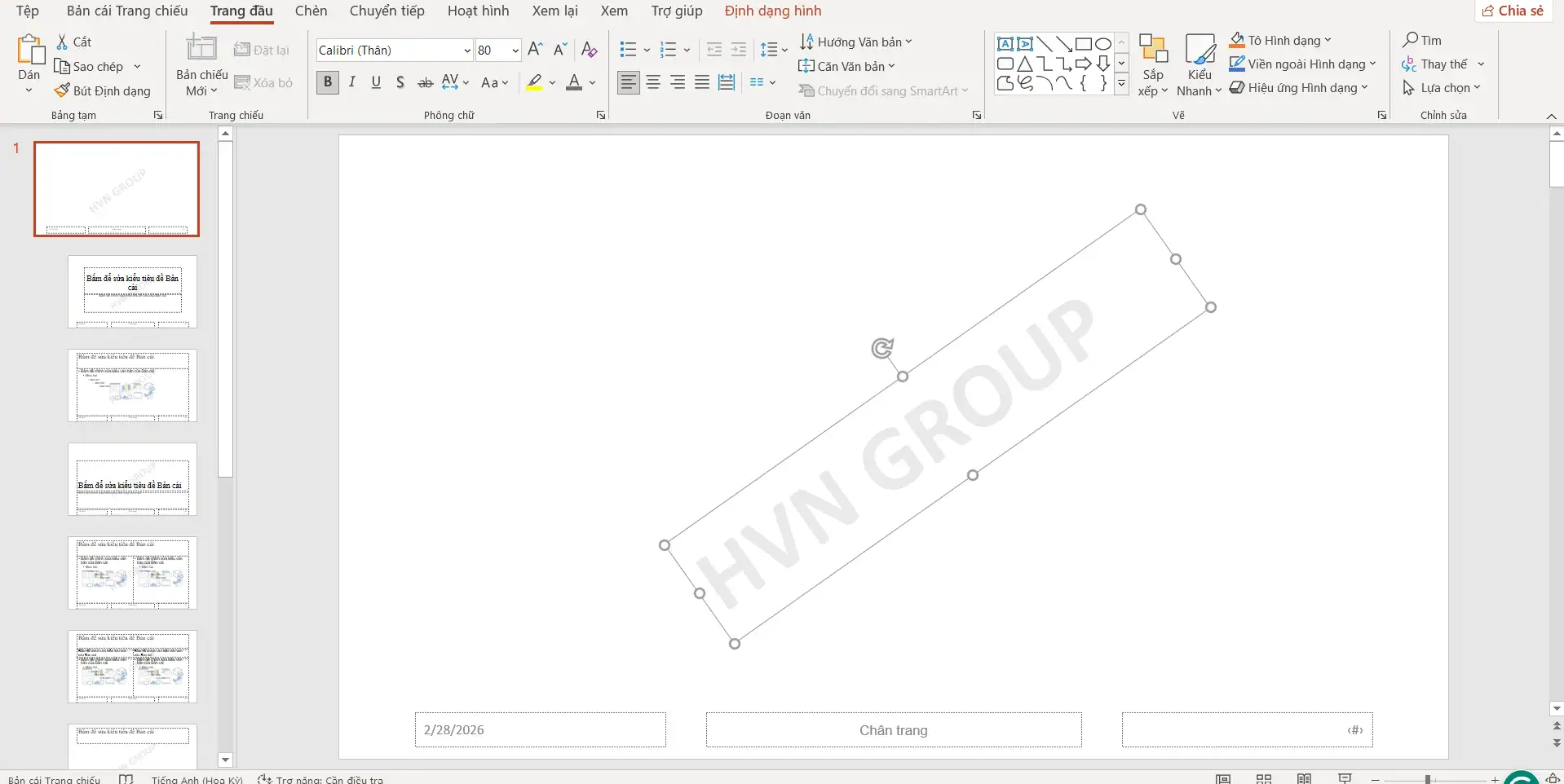Image resolution: width=1564 pixels, height=784 pixels.
Task: Select the Format Painter (Bút Định dạng) tool
Action: tap(103, 90)
